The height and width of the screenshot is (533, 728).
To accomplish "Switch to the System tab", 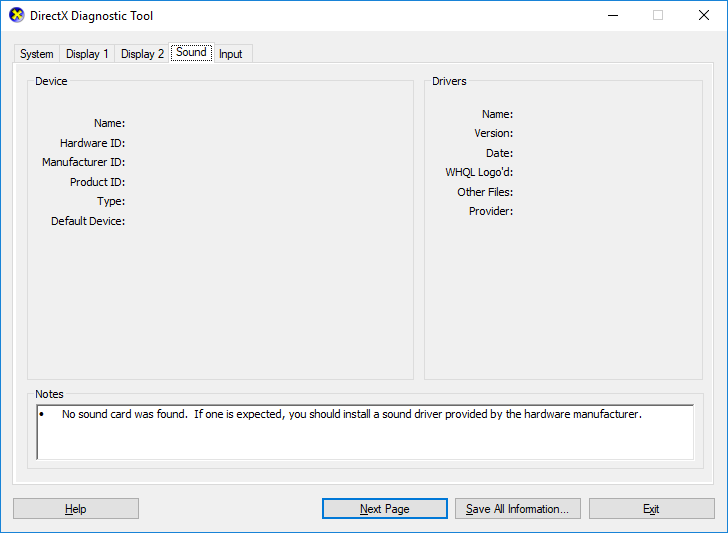I will click(x=37, y=54).
